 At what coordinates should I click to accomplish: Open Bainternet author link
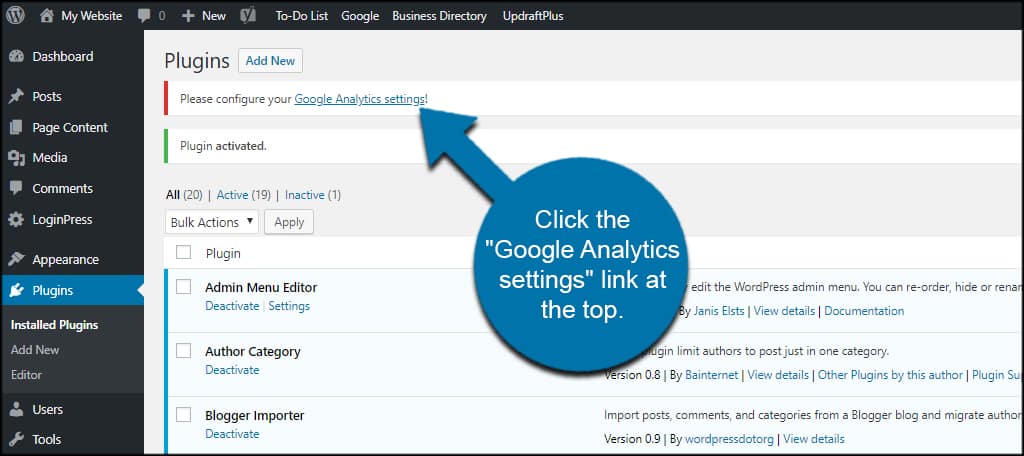pyautogui.click(x=711, y=375)
